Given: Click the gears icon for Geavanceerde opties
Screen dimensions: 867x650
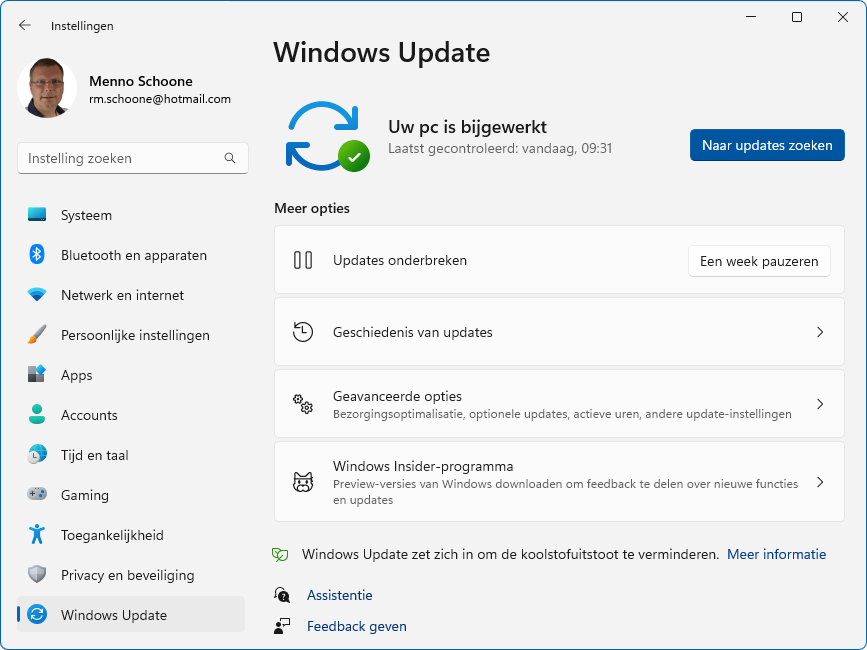Looking at the screenshot, I should (303, 404).
